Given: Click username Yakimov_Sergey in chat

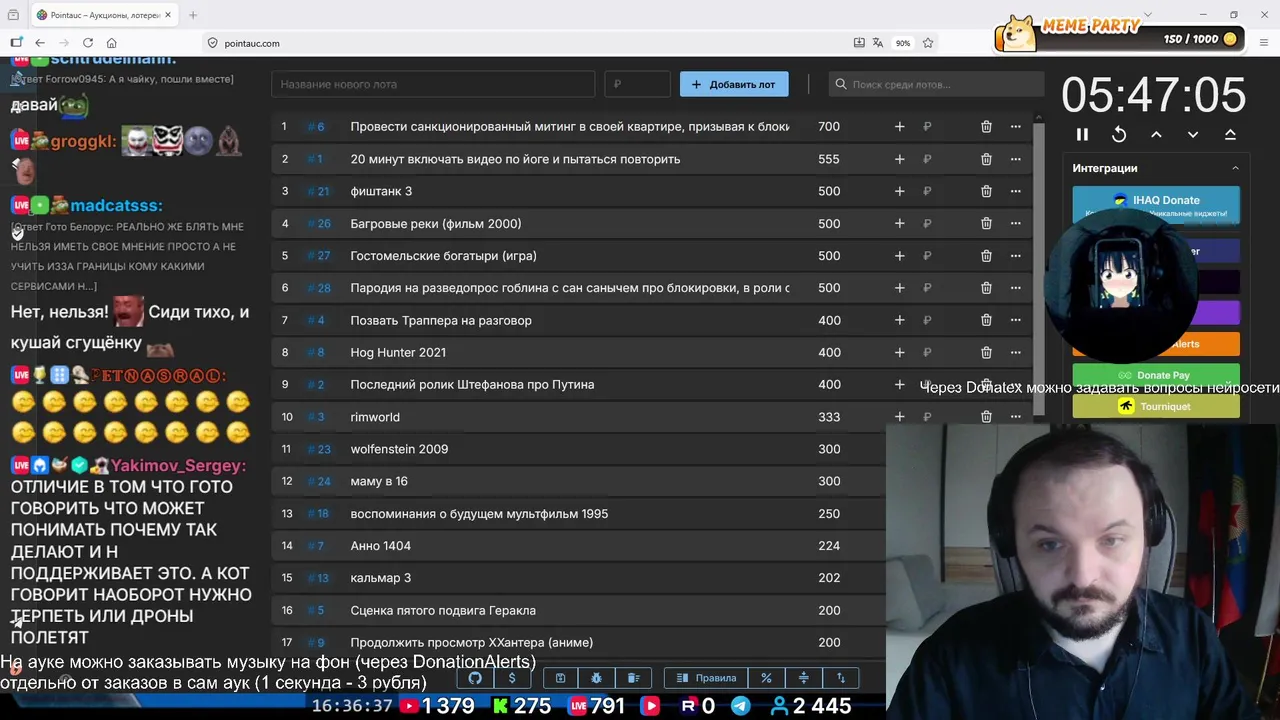Looking at the screenshot, I should 176,466.
